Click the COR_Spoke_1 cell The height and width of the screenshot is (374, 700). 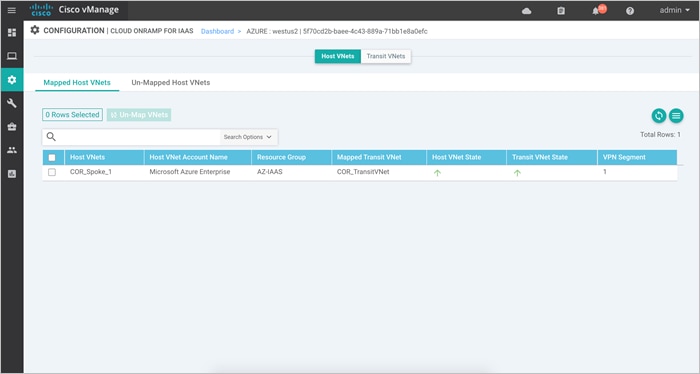[x=91, y=172]
